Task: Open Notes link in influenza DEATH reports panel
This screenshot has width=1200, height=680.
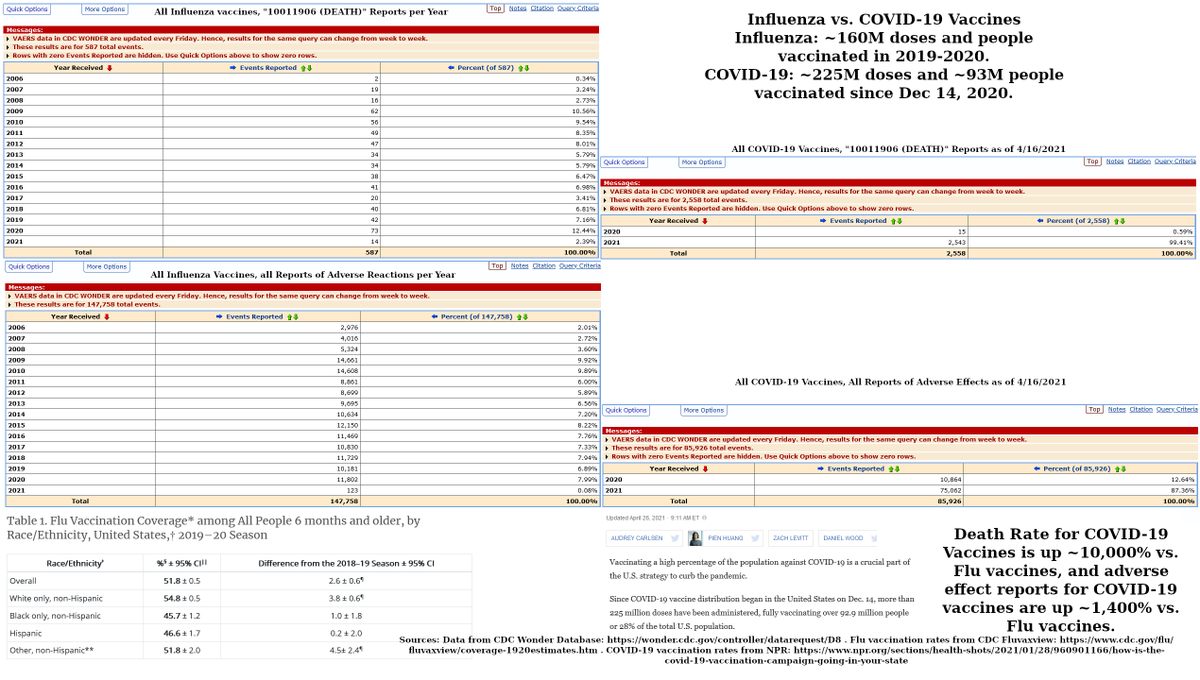Action: click(518, 8)
